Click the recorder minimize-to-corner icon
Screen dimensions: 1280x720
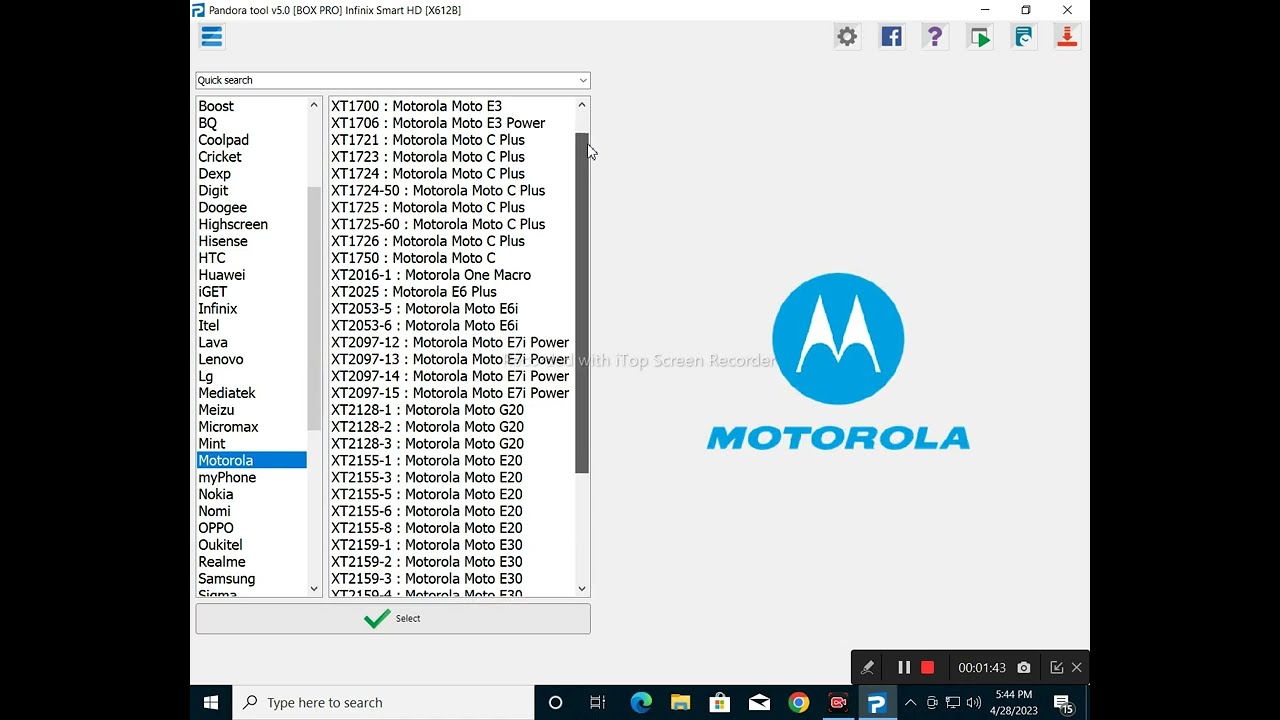pyautogui.click(x=1056, y=667)
